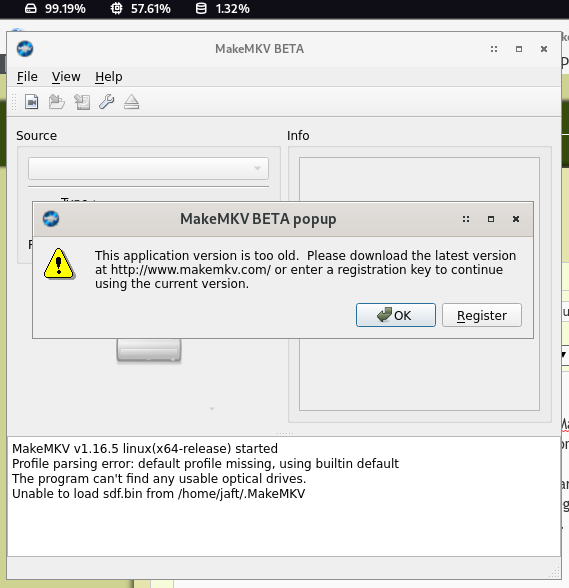Maximize the MakeMKV BETA popup dialog
The width and height of the screenshot is (569, 588).
(491, 219)
